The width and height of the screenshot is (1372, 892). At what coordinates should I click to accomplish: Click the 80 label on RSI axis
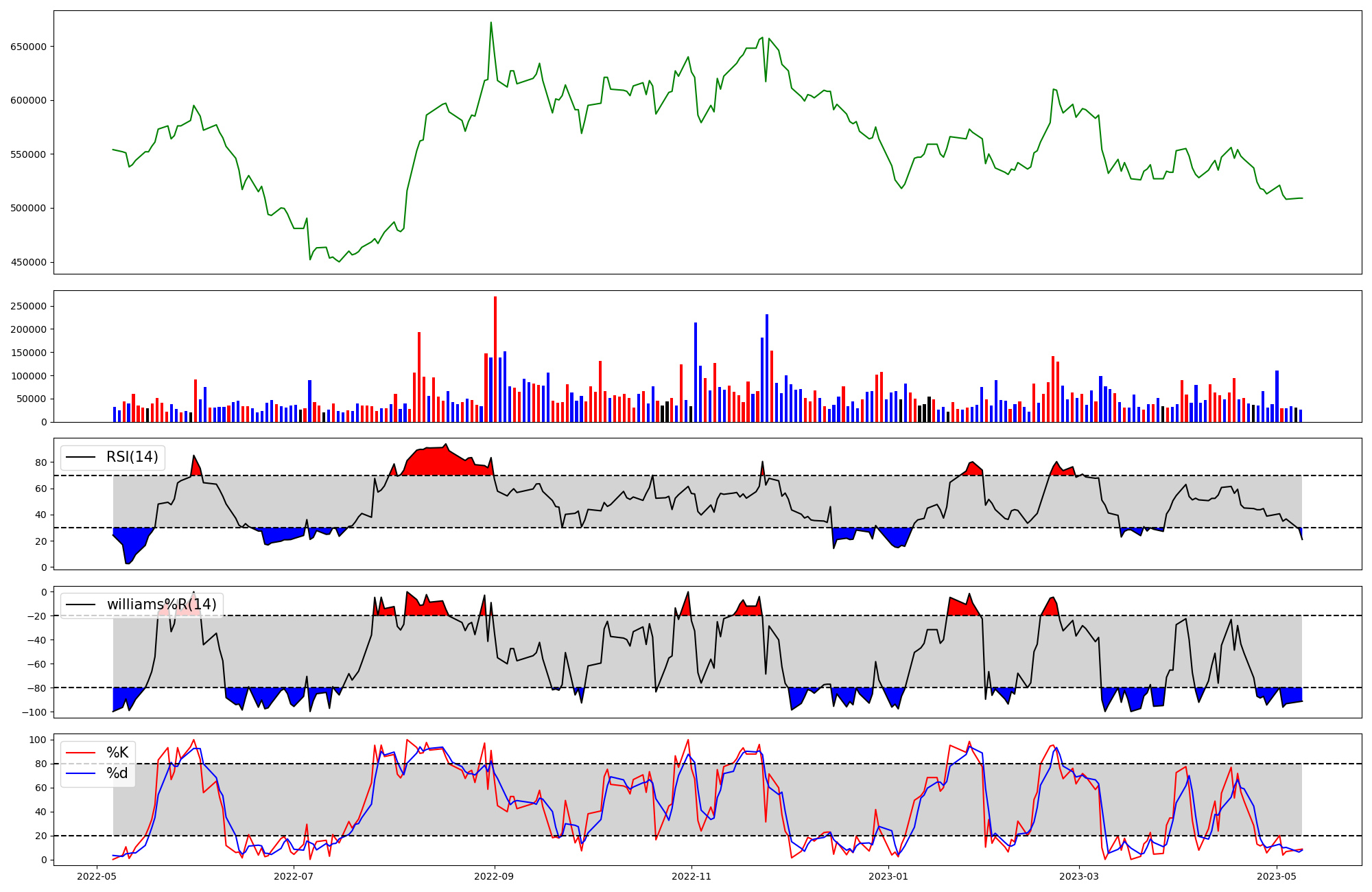point(41,463)
